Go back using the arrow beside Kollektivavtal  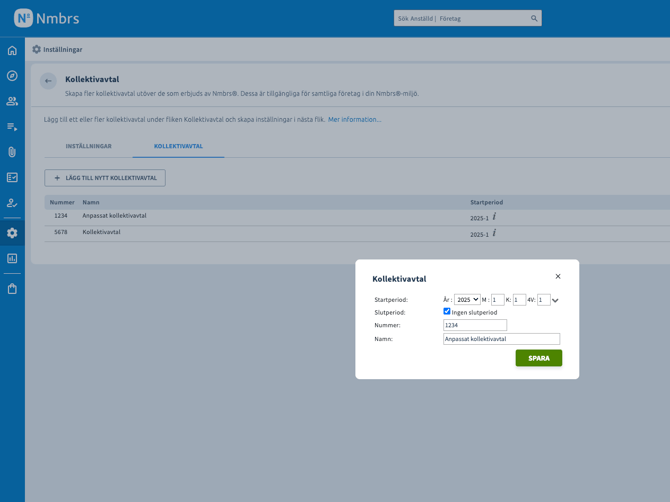click(x=48, y=81)
